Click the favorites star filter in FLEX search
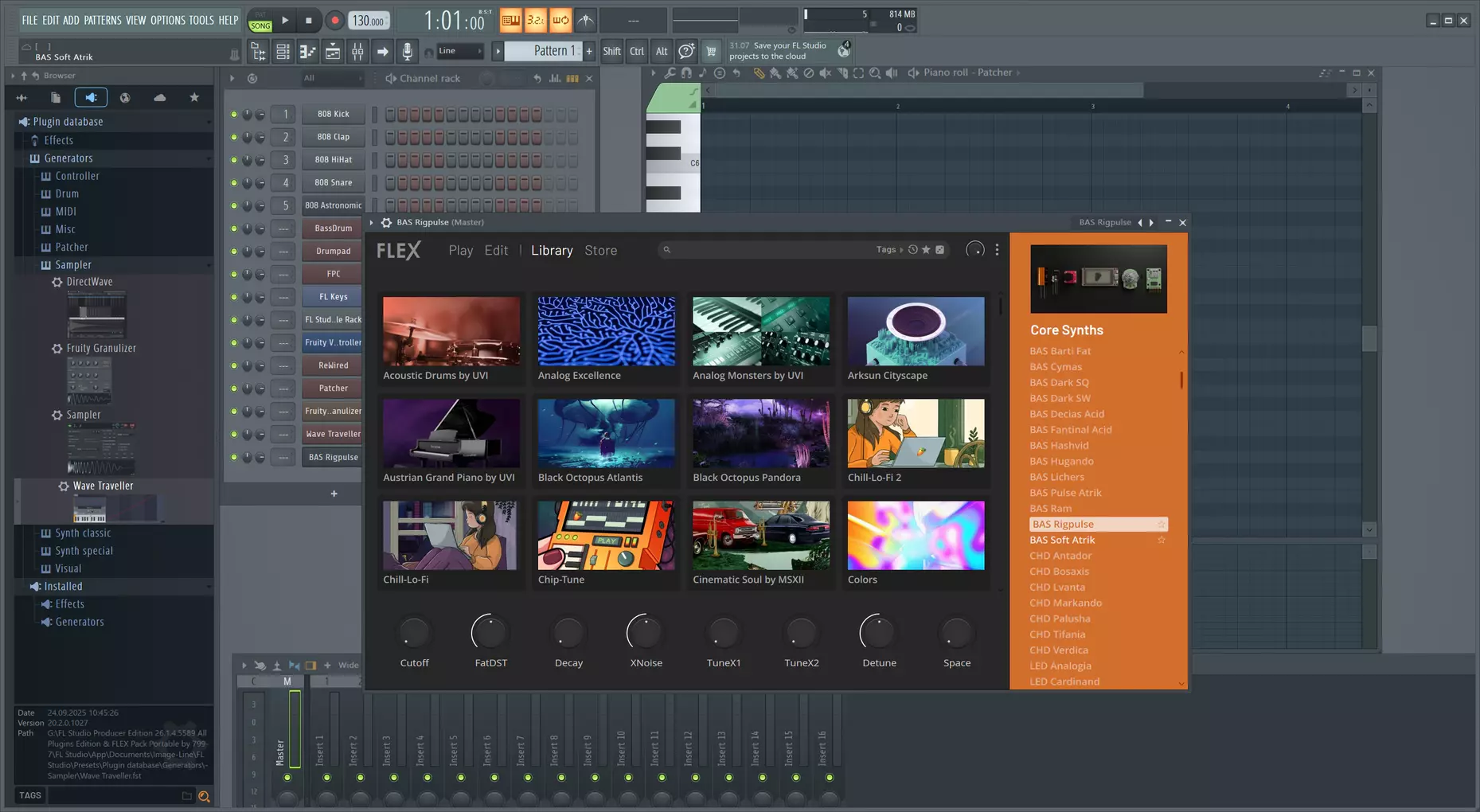 click(x=926, y=250)
